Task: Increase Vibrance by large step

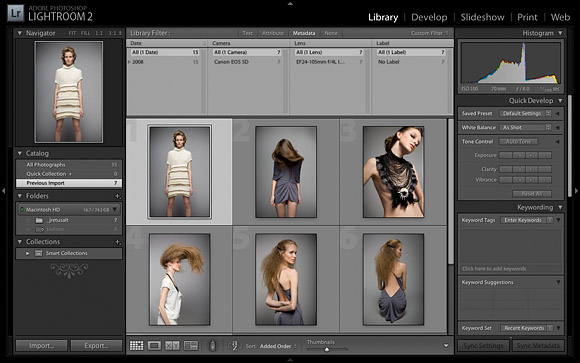Action: tap(545, 180)
